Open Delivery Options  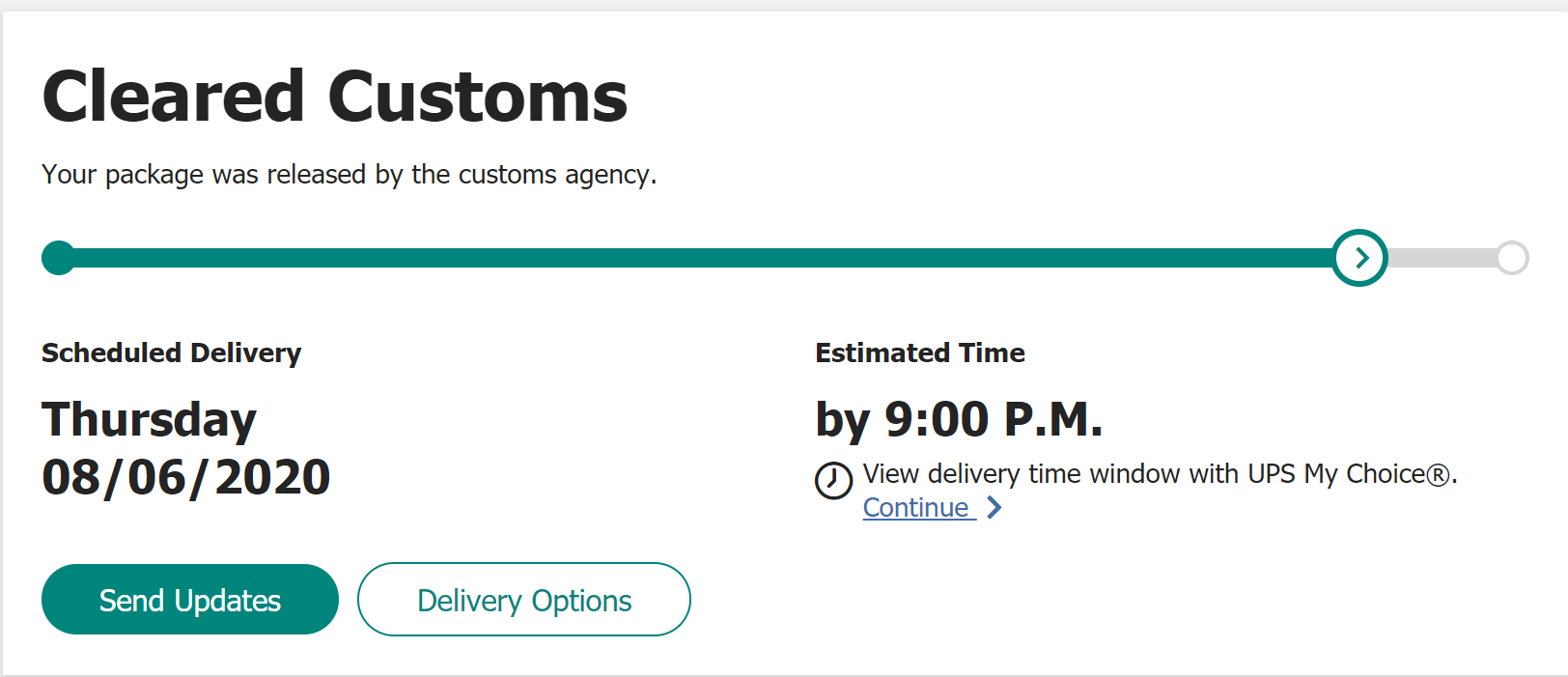(x=524, y=600)
